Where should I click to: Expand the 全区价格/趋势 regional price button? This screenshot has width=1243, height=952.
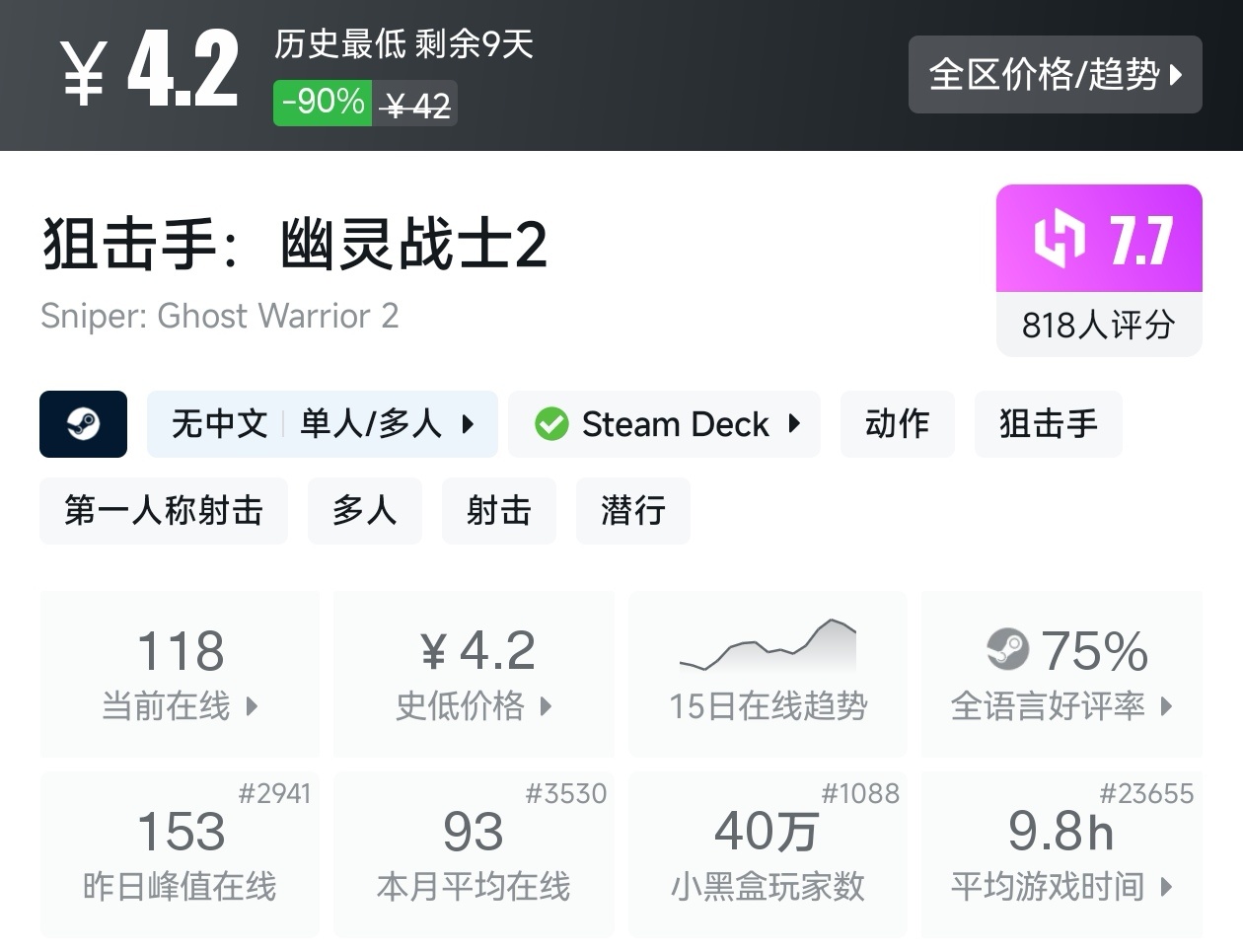[1055, 74]
